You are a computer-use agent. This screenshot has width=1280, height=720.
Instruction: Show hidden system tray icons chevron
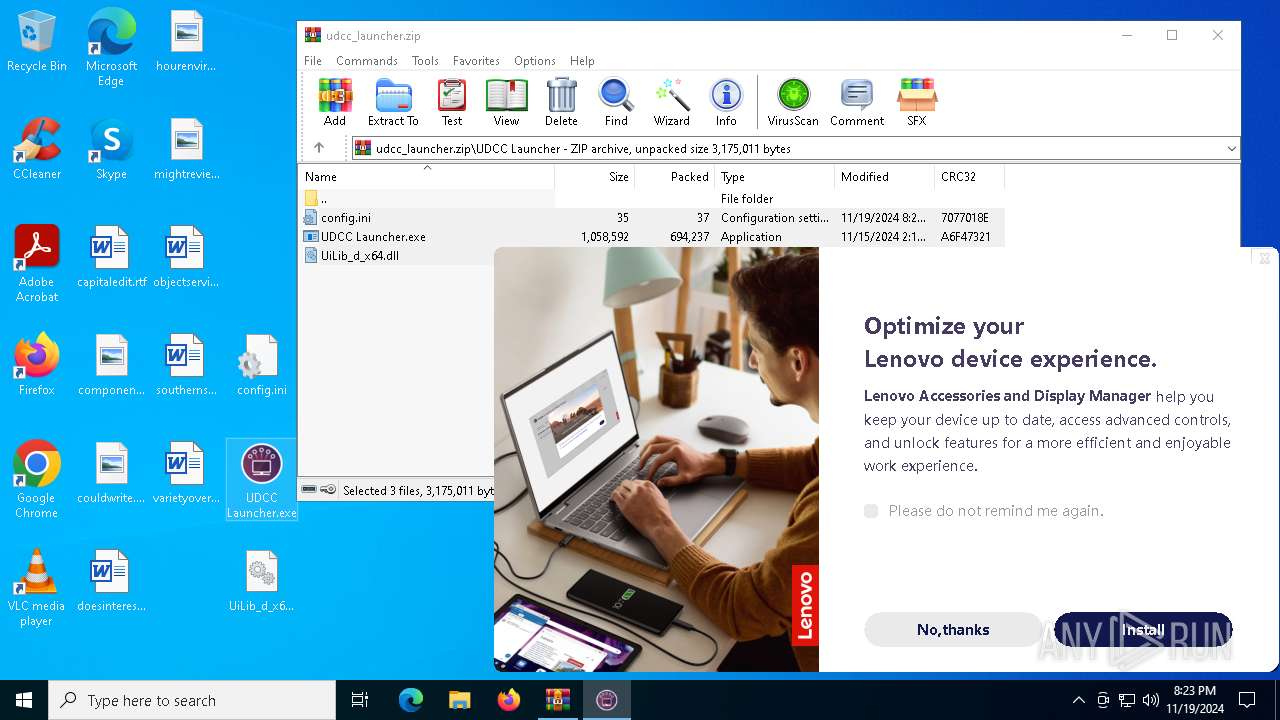(1078, 700)
